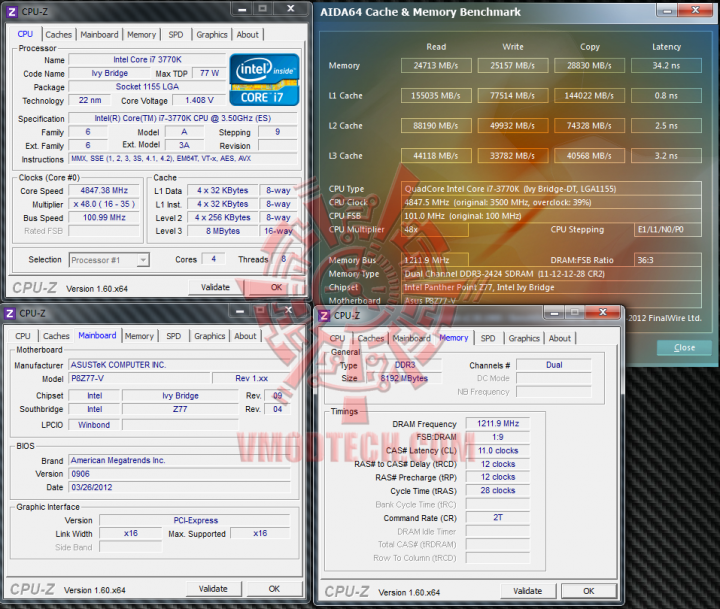Select Graphics tab in the Memory CPU-Z window
The width and height of the screenshot is (720, 609).
click(x=524, y=338)
